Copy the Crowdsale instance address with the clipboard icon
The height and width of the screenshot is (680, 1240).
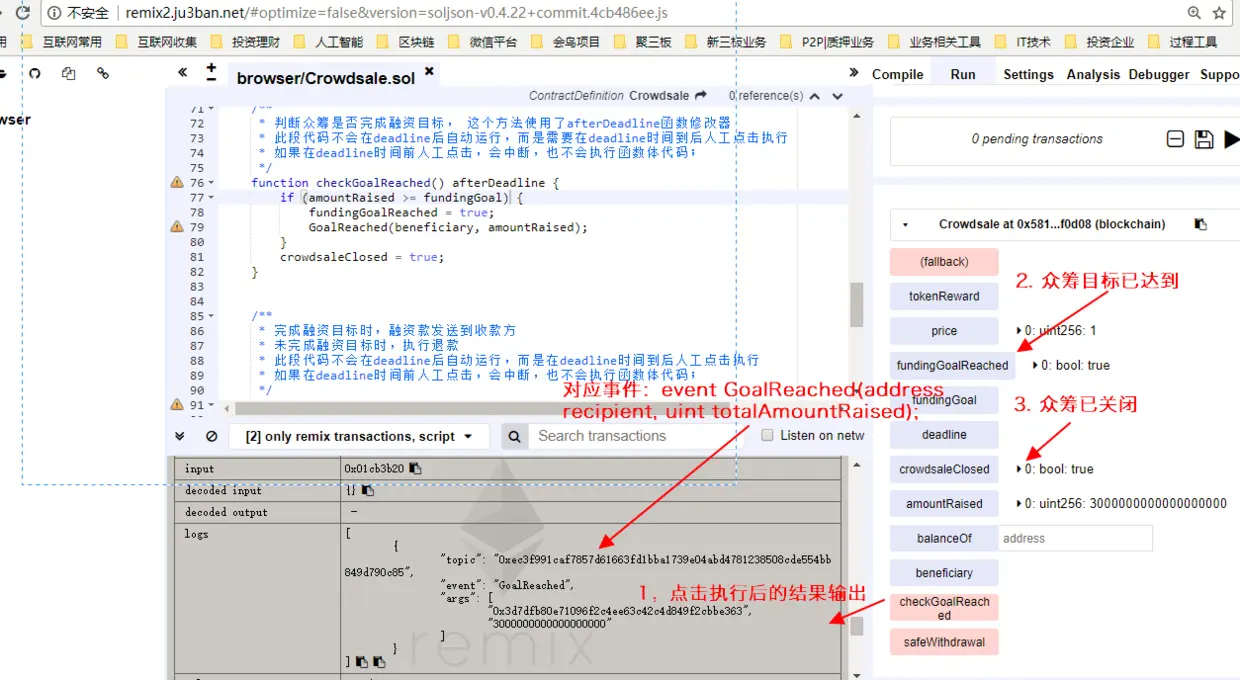click(1201, 225)
